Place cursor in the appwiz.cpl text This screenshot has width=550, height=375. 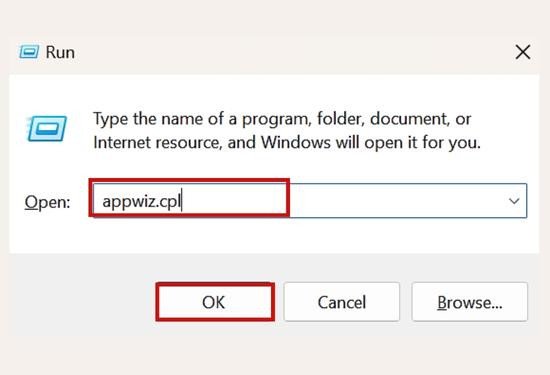(x=141, y=201)
